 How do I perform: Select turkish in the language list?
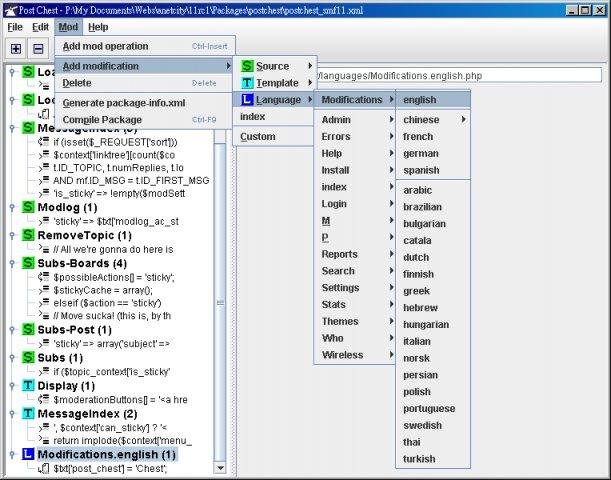pyautogui.click(x=433, y=459)
